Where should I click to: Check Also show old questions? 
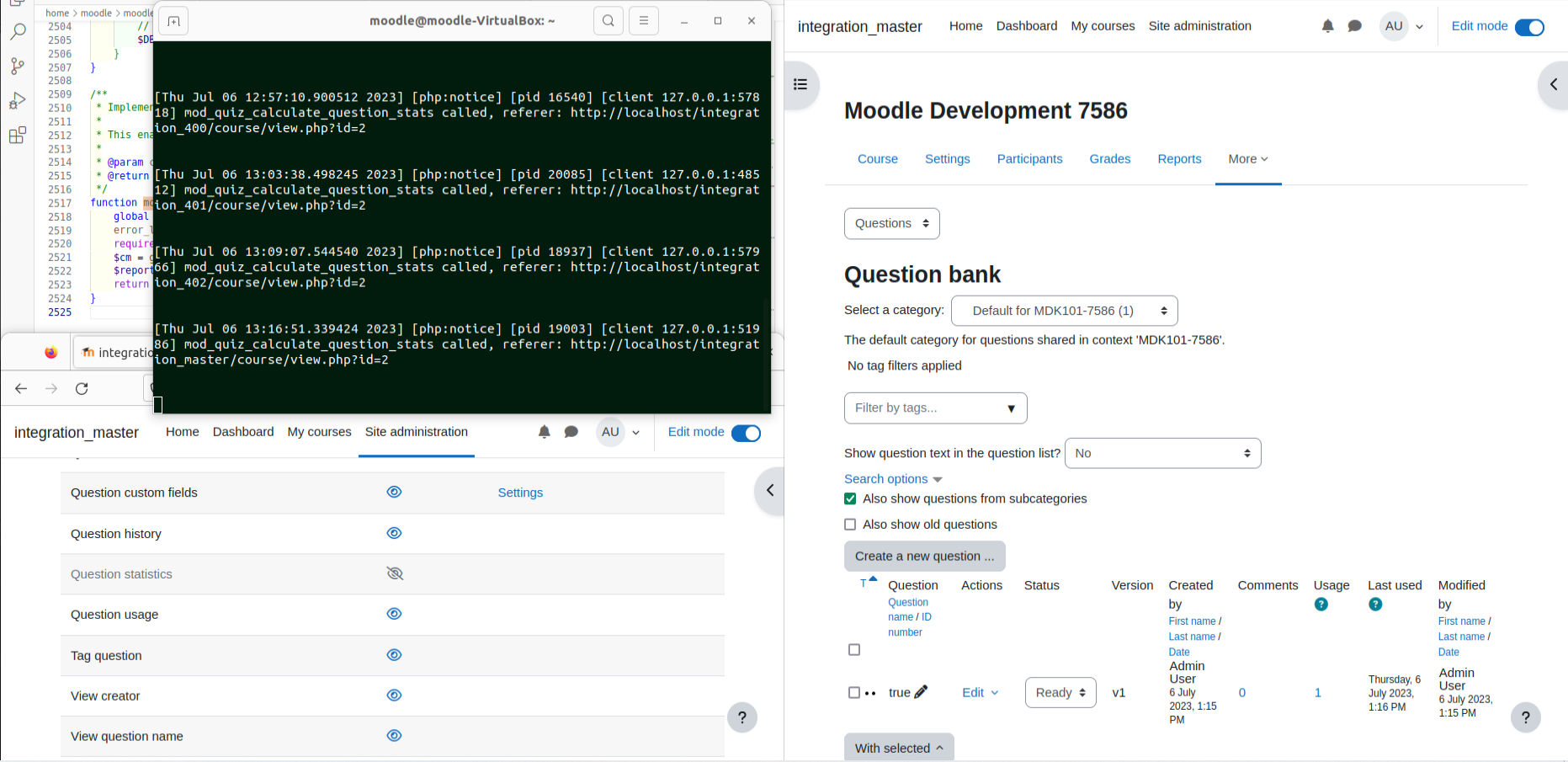(x=850, y=525)
